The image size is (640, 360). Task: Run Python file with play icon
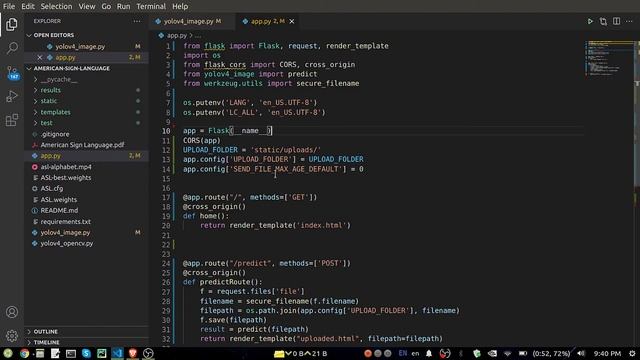coord(590,21)
